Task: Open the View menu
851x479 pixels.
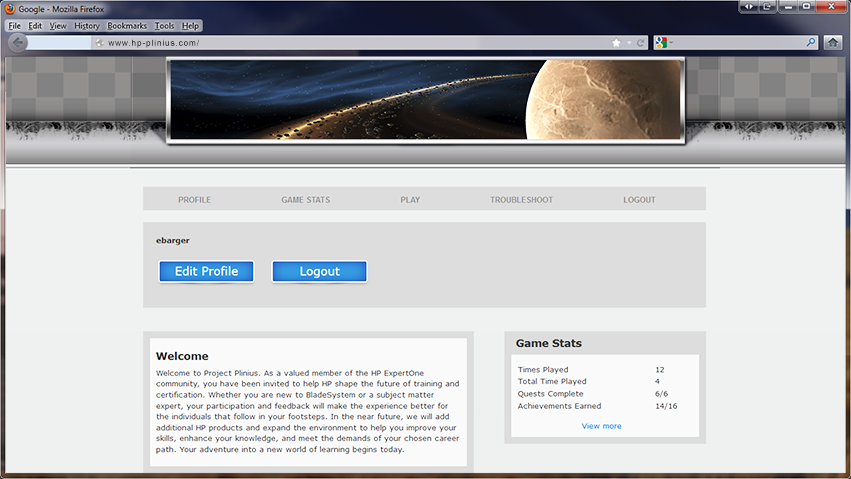Action: (58, 25)
